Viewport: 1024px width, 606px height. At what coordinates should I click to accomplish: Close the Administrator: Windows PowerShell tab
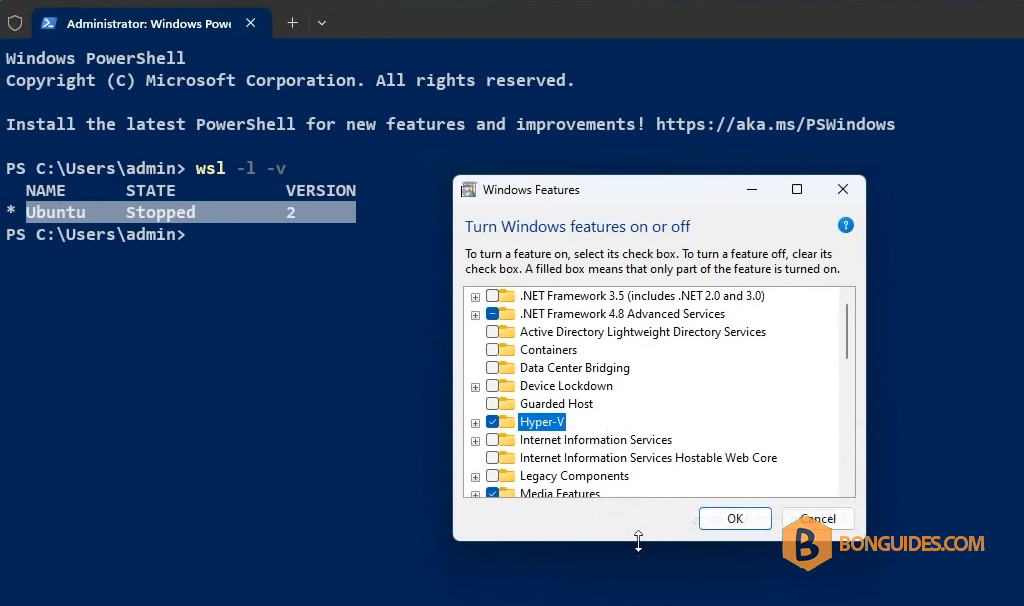click(250, 23)
